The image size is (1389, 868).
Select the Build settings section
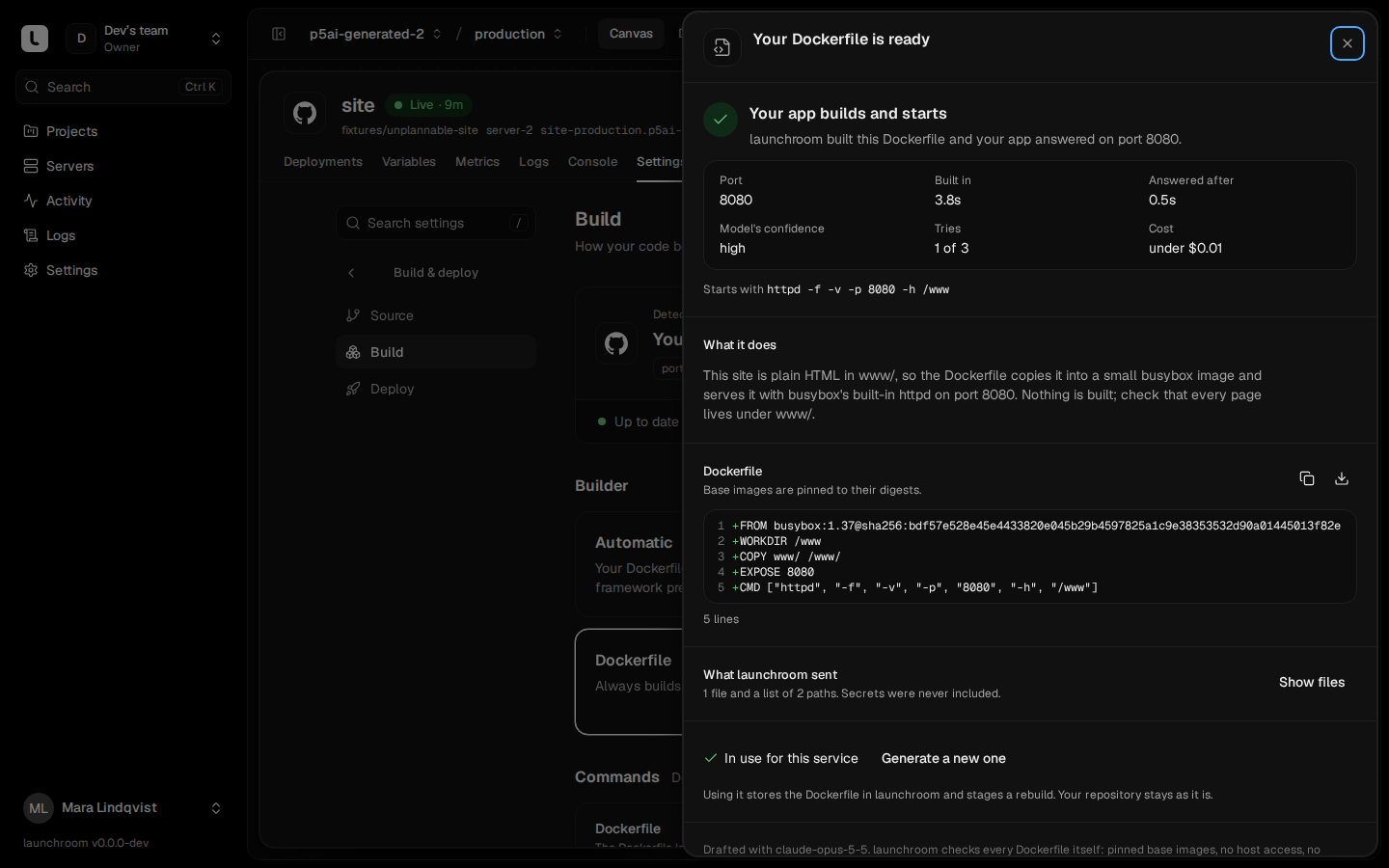click(x=436, y=352)
